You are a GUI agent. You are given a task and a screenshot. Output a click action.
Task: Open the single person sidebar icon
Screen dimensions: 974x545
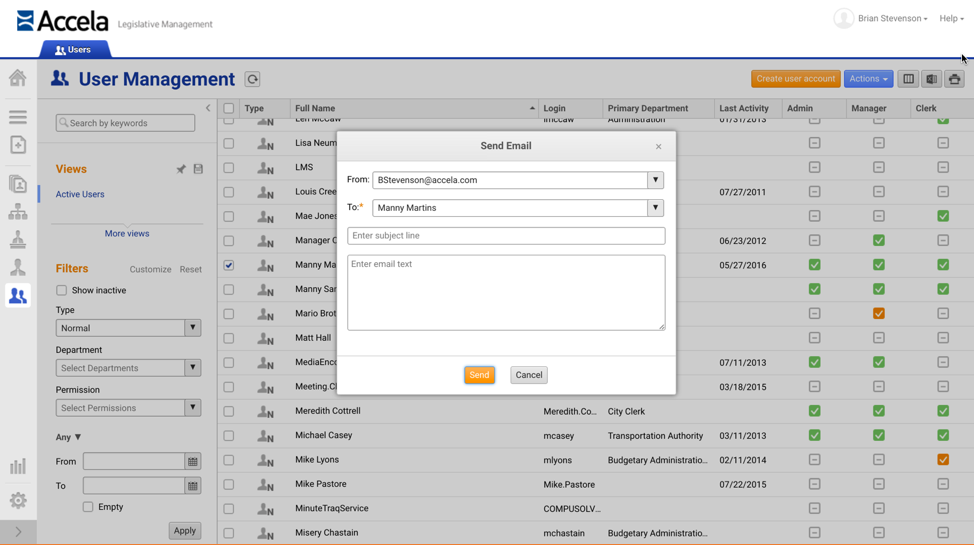coord(17,267)
